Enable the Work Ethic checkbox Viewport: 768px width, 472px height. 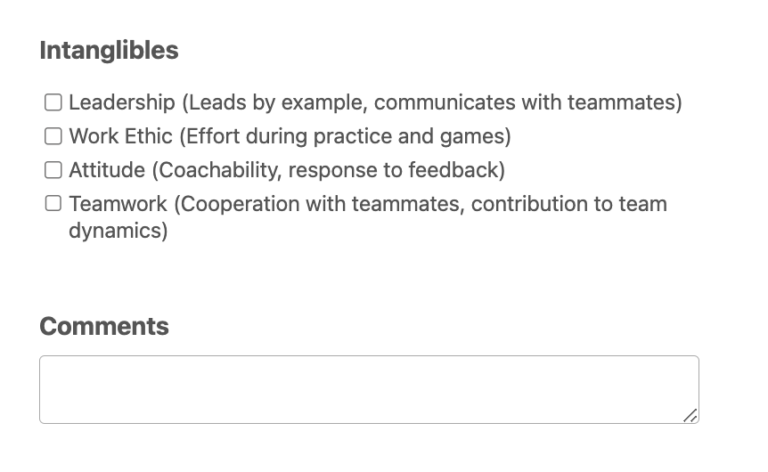point(52,136)
